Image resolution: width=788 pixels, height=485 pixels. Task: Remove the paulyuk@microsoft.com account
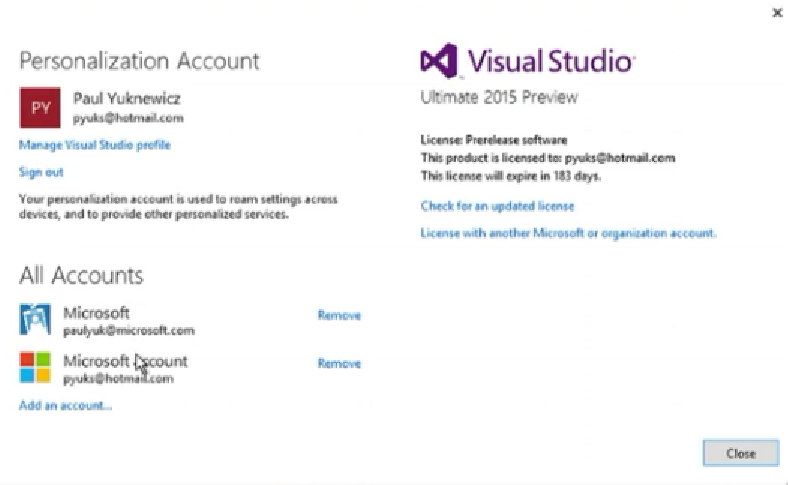[x=339, y=315]
